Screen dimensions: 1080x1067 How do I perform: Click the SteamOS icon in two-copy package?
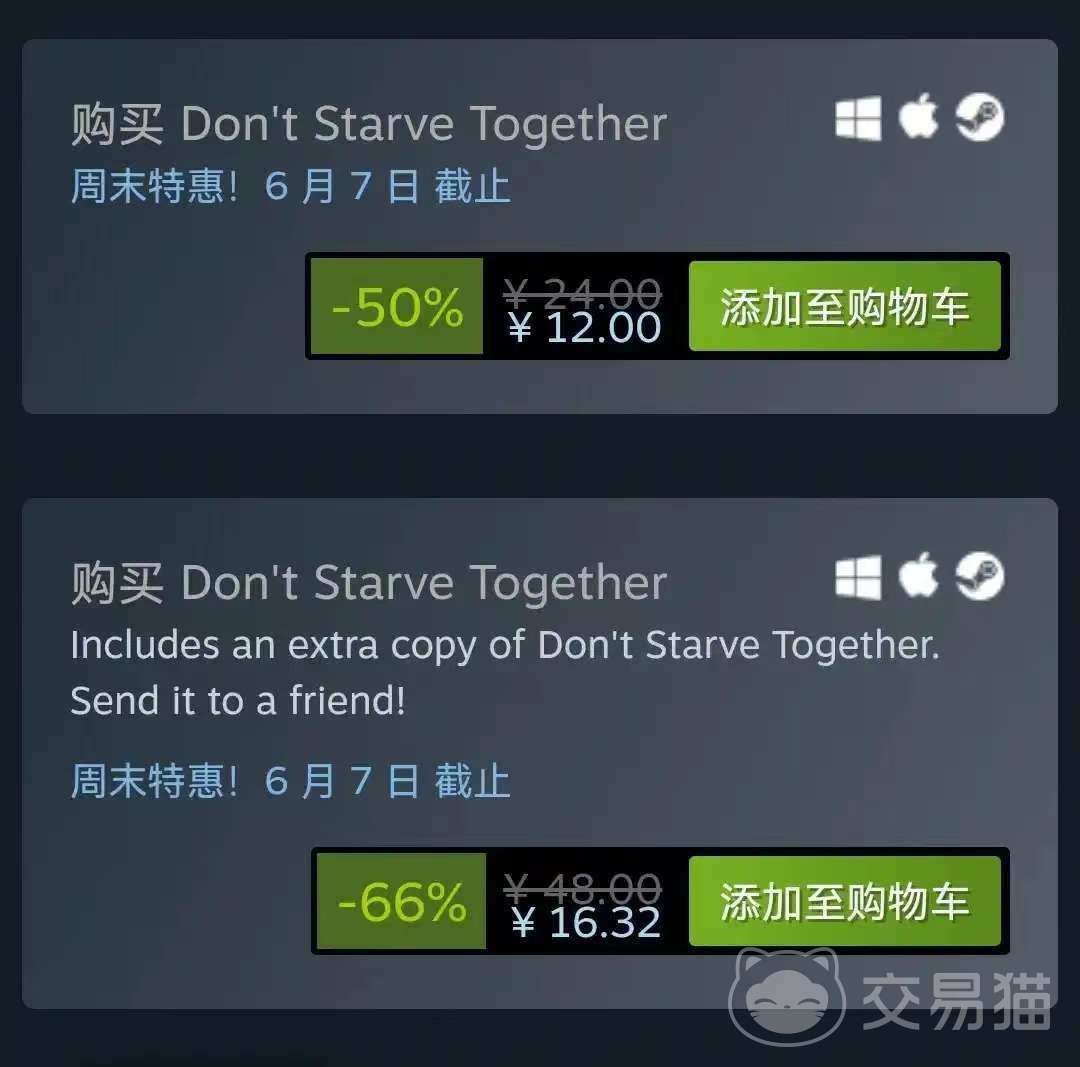[979, 575]
